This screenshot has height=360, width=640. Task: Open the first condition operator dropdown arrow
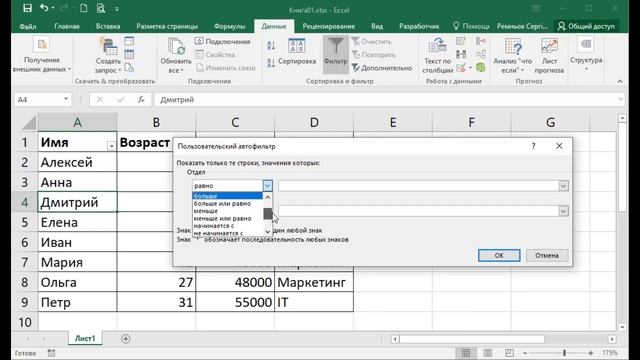[x=267, y=186]
